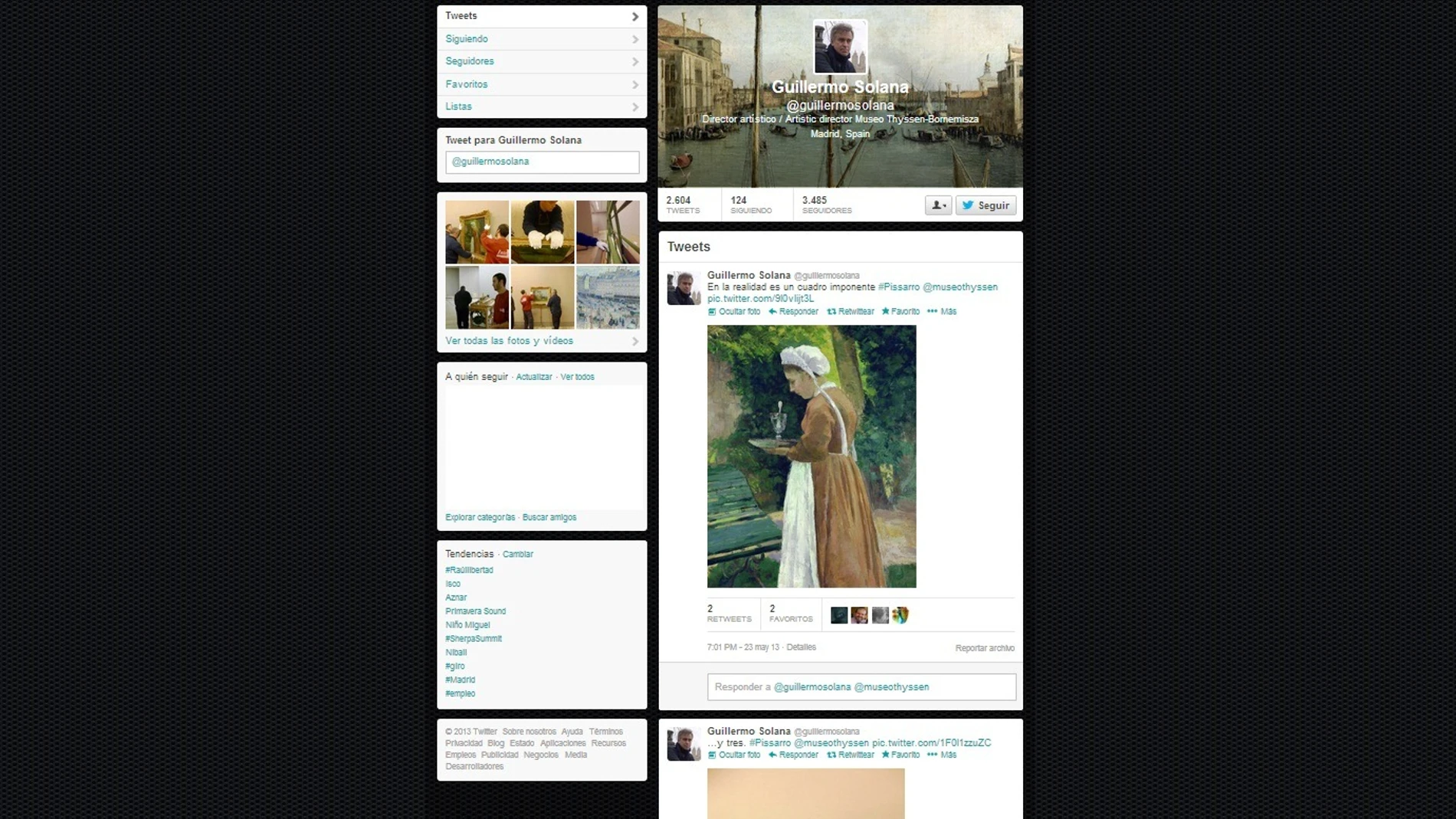Open Detalles of the first tweet
This screenshot has height=819, width=1456.
pyautogui.click(x=801, y=647)
